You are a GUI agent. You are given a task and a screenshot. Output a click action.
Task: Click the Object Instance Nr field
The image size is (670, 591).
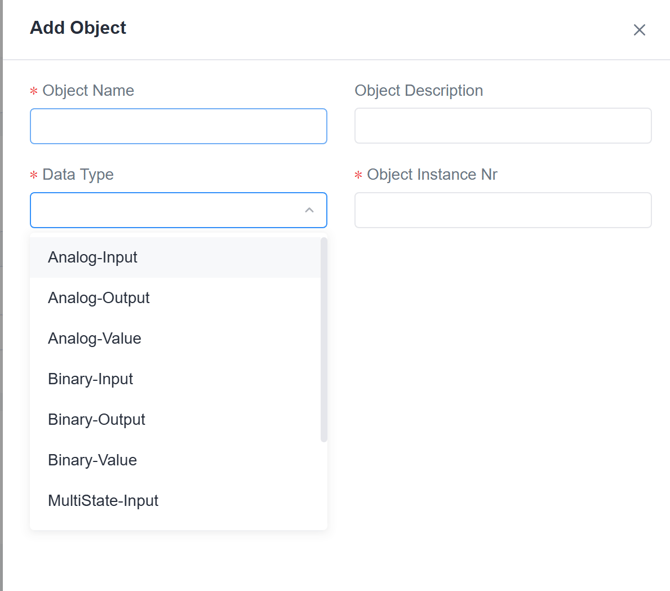[502, 210]
